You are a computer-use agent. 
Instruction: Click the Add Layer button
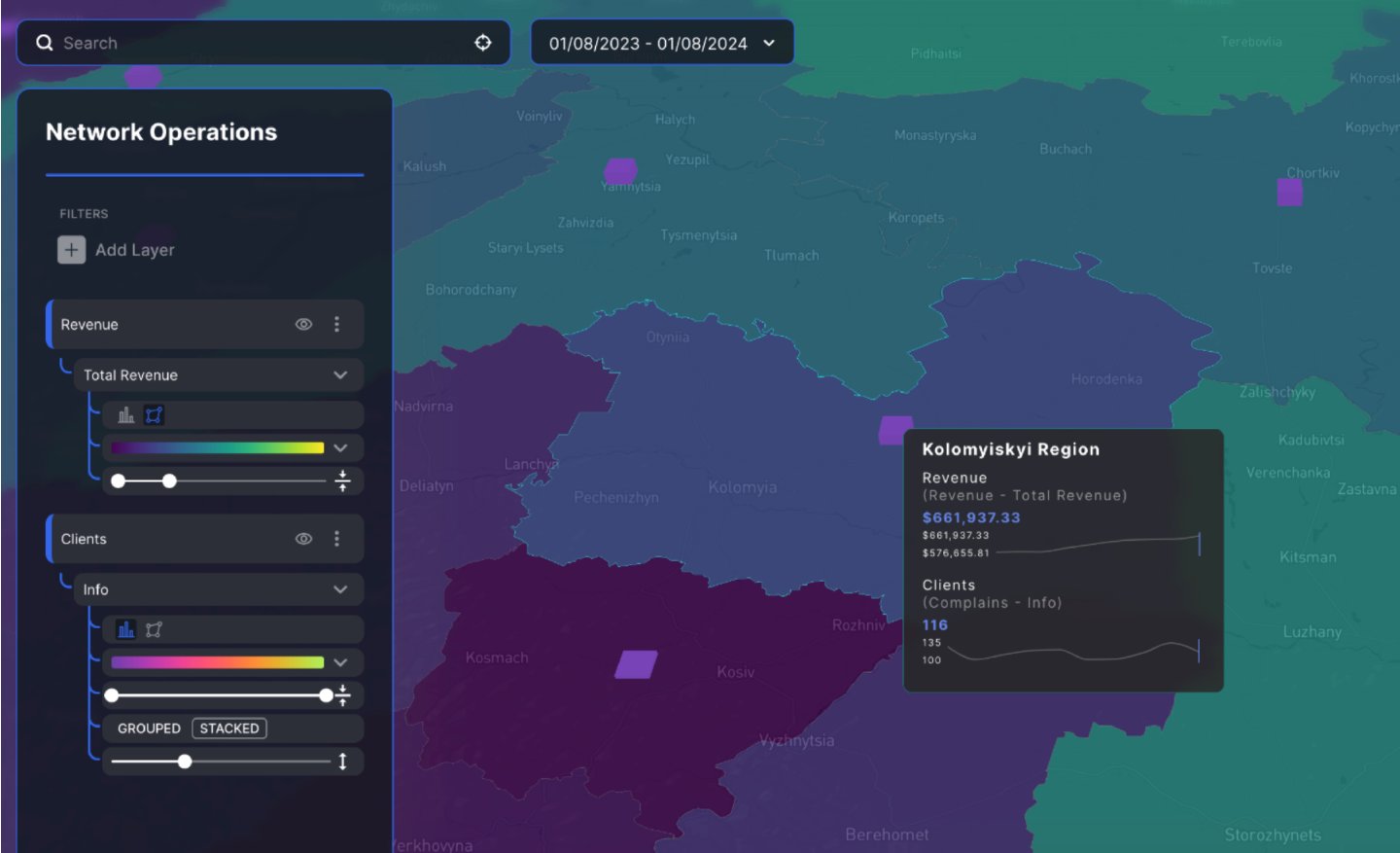coord(117,250)
